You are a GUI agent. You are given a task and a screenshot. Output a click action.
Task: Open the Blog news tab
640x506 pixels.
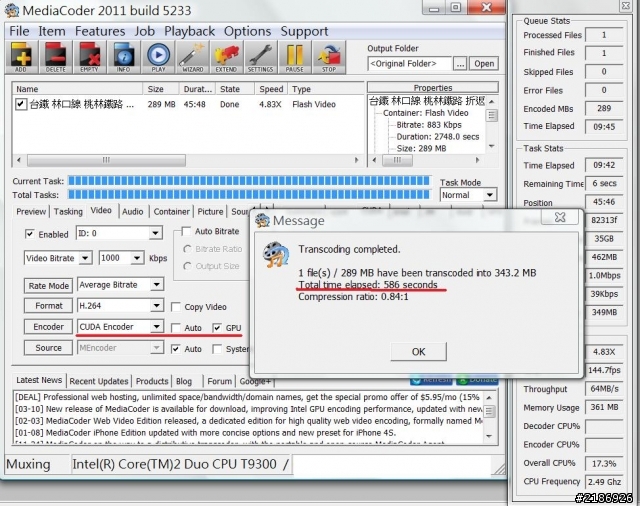(184, 381)
